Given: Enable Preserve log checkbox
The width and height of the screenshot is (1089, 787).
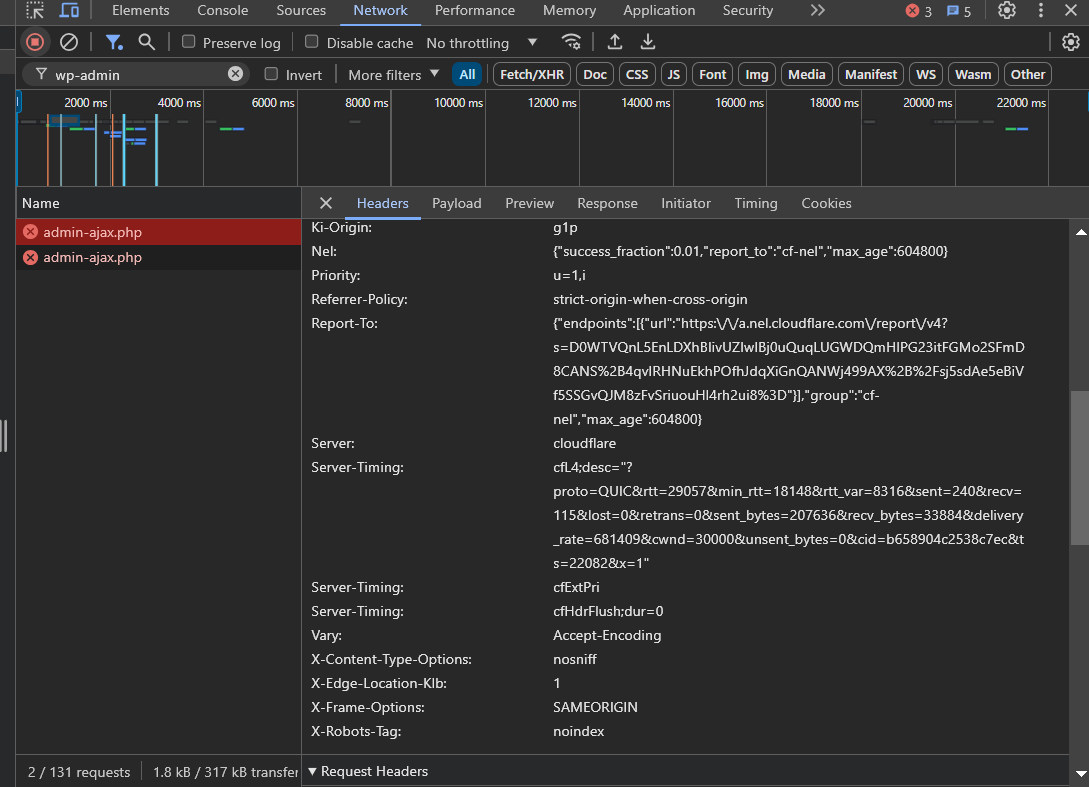Looking at the screenshot, I should pos(189,42).
